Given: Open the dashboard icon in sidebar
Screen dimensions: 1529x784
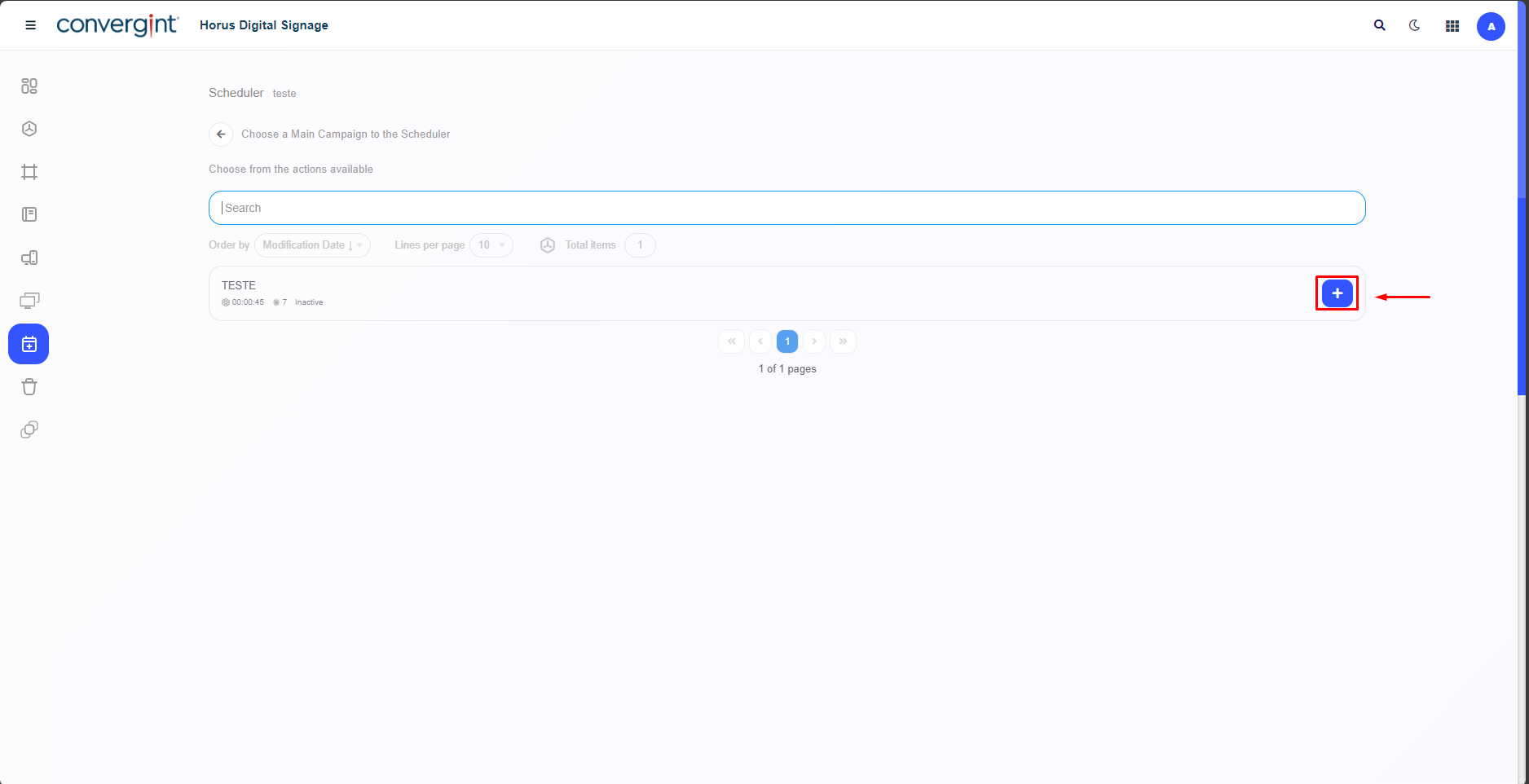Looking at the screenshot, I should pos(29,86).
